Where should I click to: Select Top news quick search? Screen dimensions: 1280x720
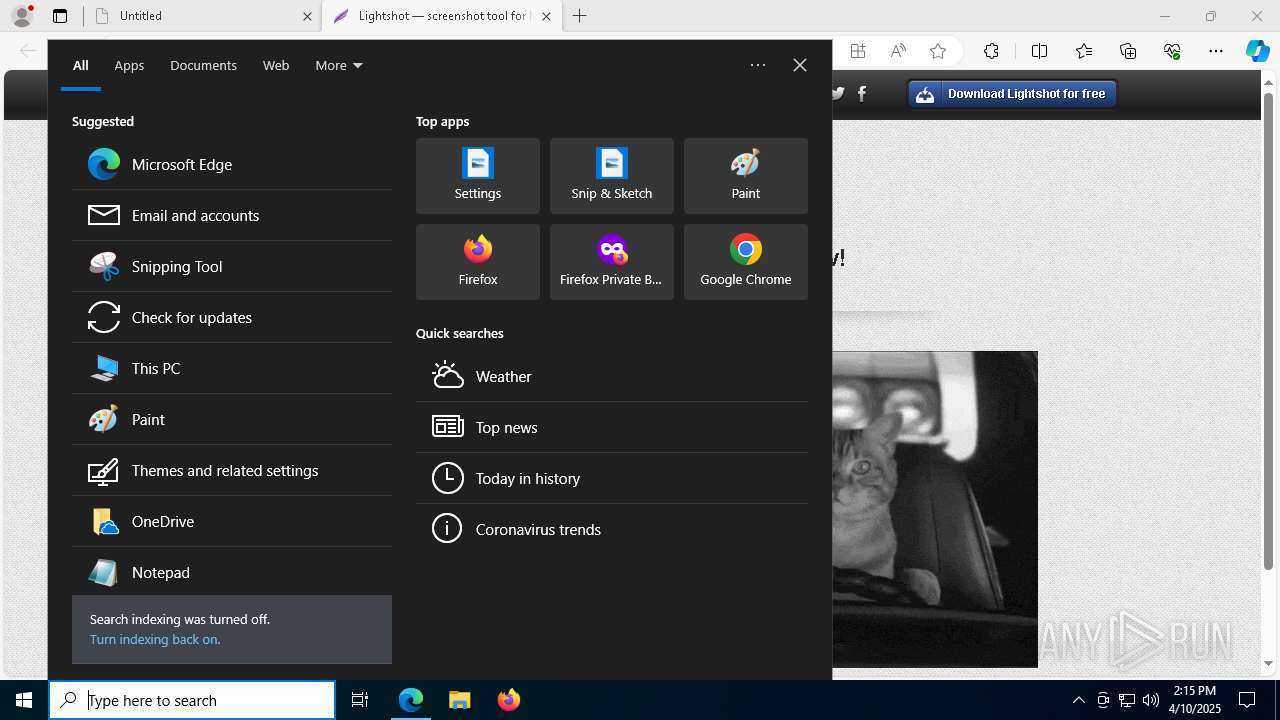(612, 427)
